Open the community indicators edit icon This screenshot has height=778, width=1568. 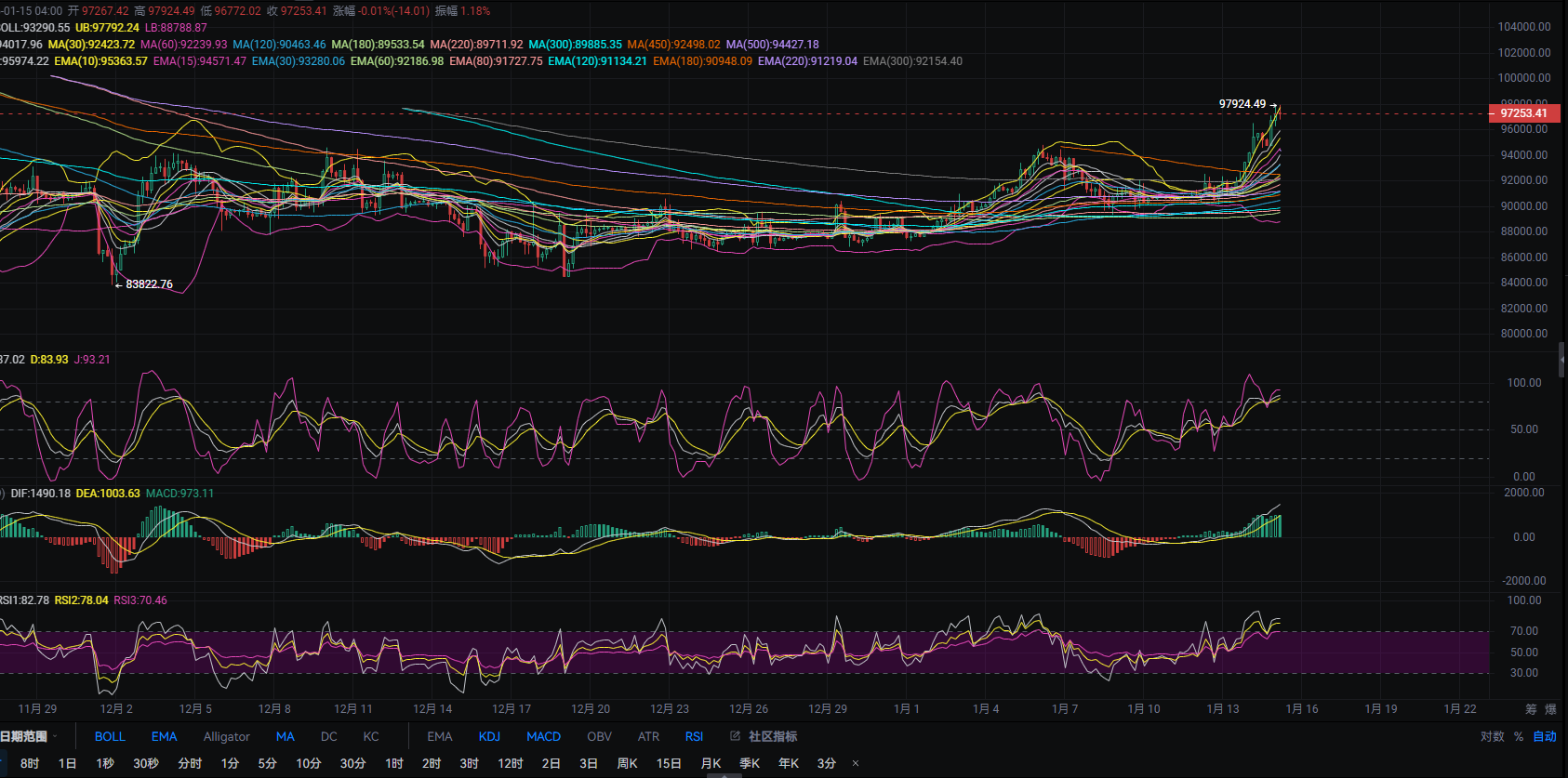point(736,736)
